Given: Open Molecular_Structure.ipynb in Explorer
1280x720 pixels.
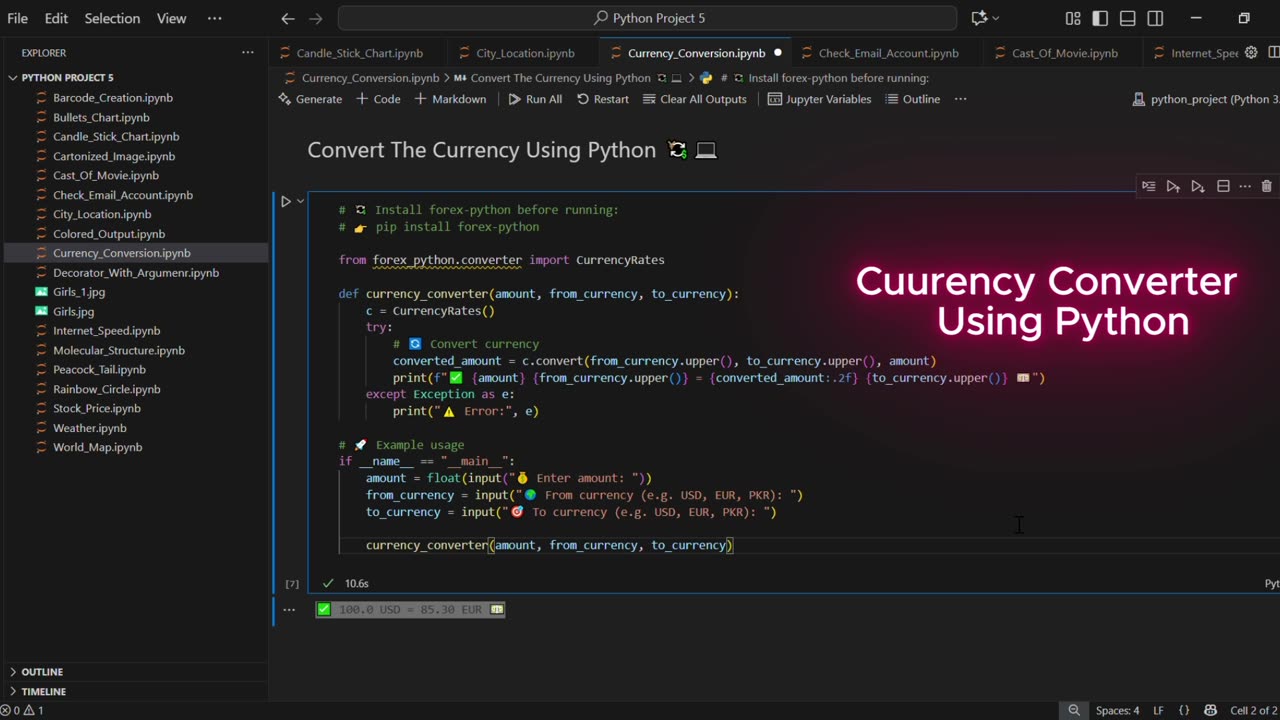Looking at the screenshot, I should click(119, 350).
